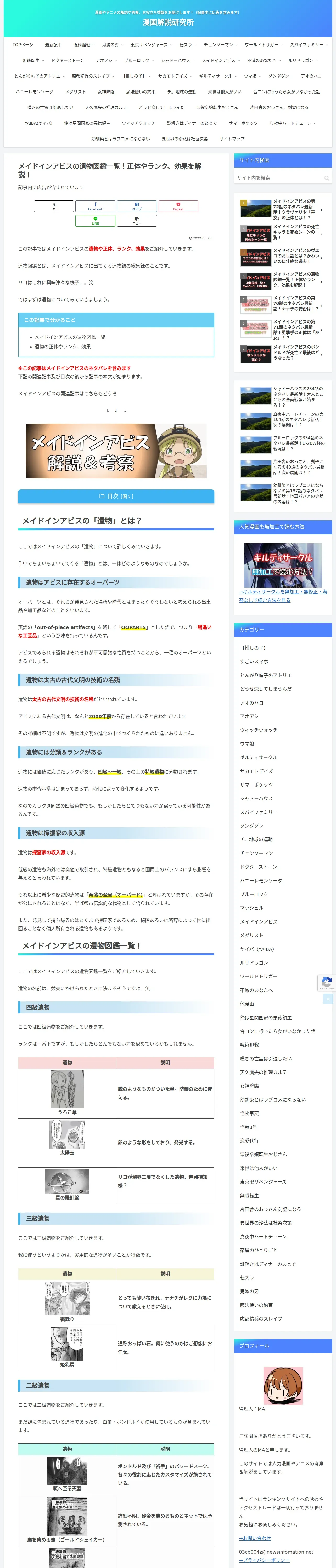
Task: Open recent post 片田舎のおっさん、剣聖になる40話
Action: 282,468
